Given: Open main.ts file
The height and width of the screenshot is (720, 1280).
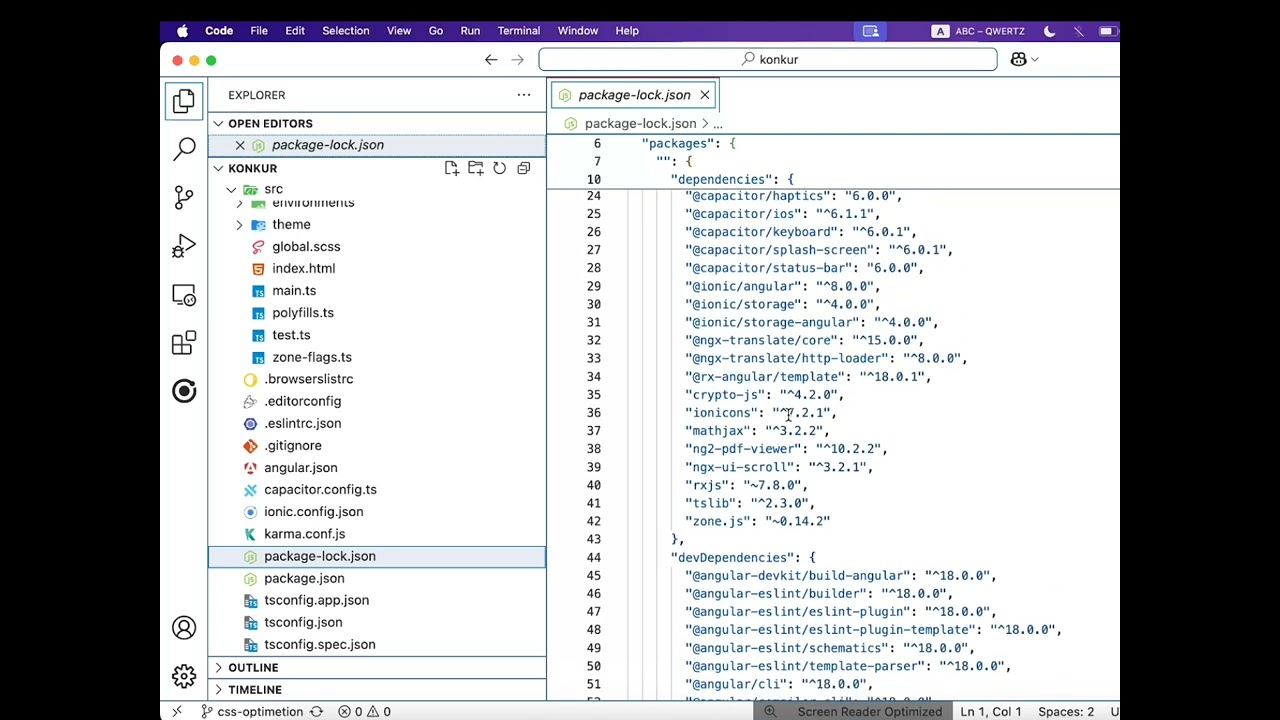Looking at the screenshot, I should pyautogui.click(x=294, y=290).
